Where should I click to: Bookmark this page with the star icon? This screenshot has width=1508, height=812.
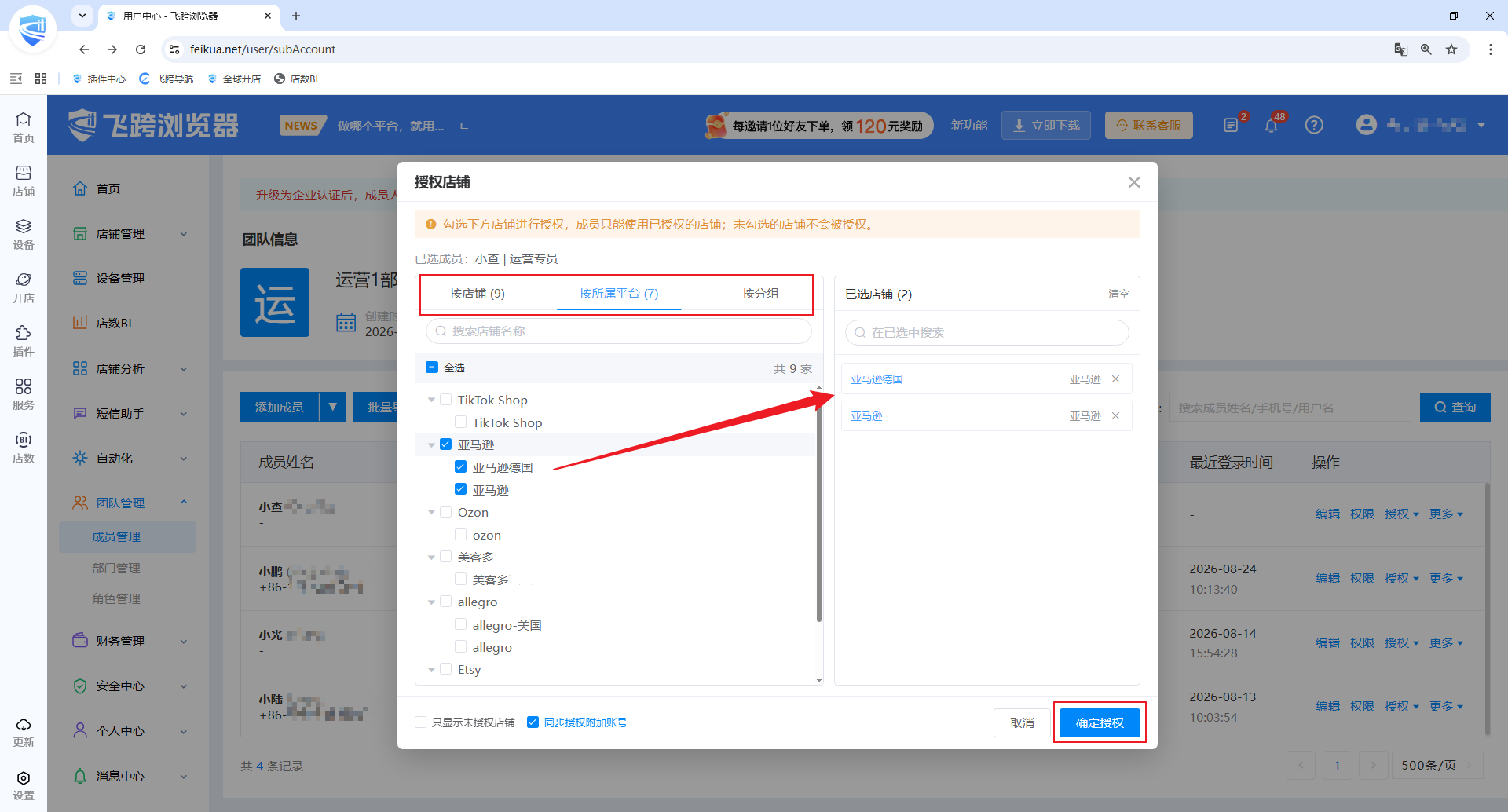point(1451,49)
